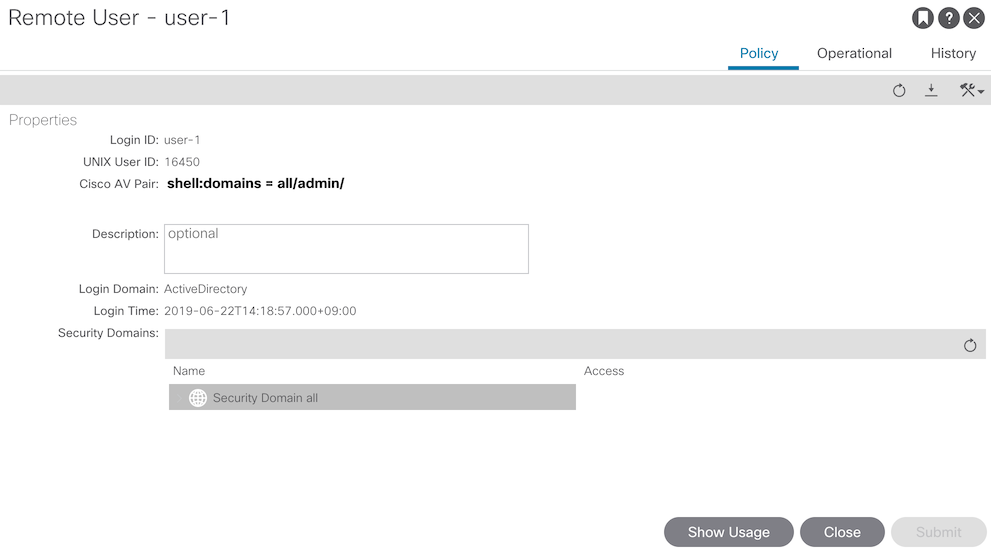View the History tab
Viewport: 991px width, 553px height.
click(953, 54)
